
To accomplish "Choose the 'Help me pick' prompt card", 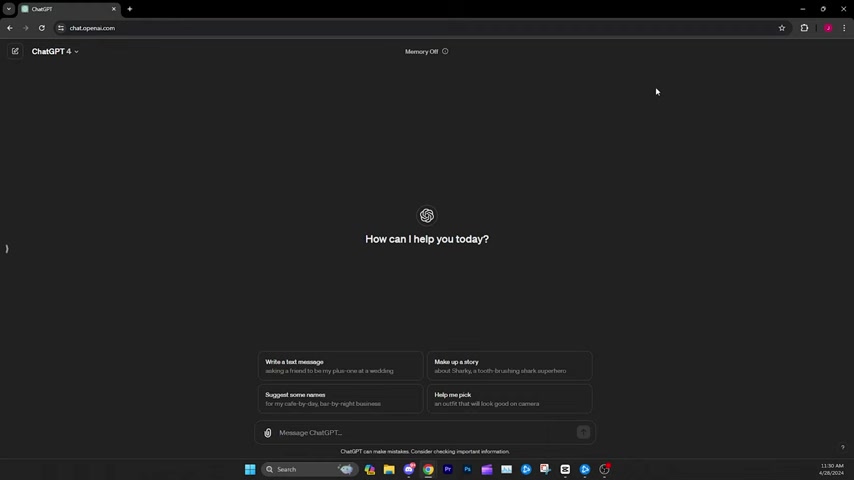I will pyautogui.click(x=509, y=399).
